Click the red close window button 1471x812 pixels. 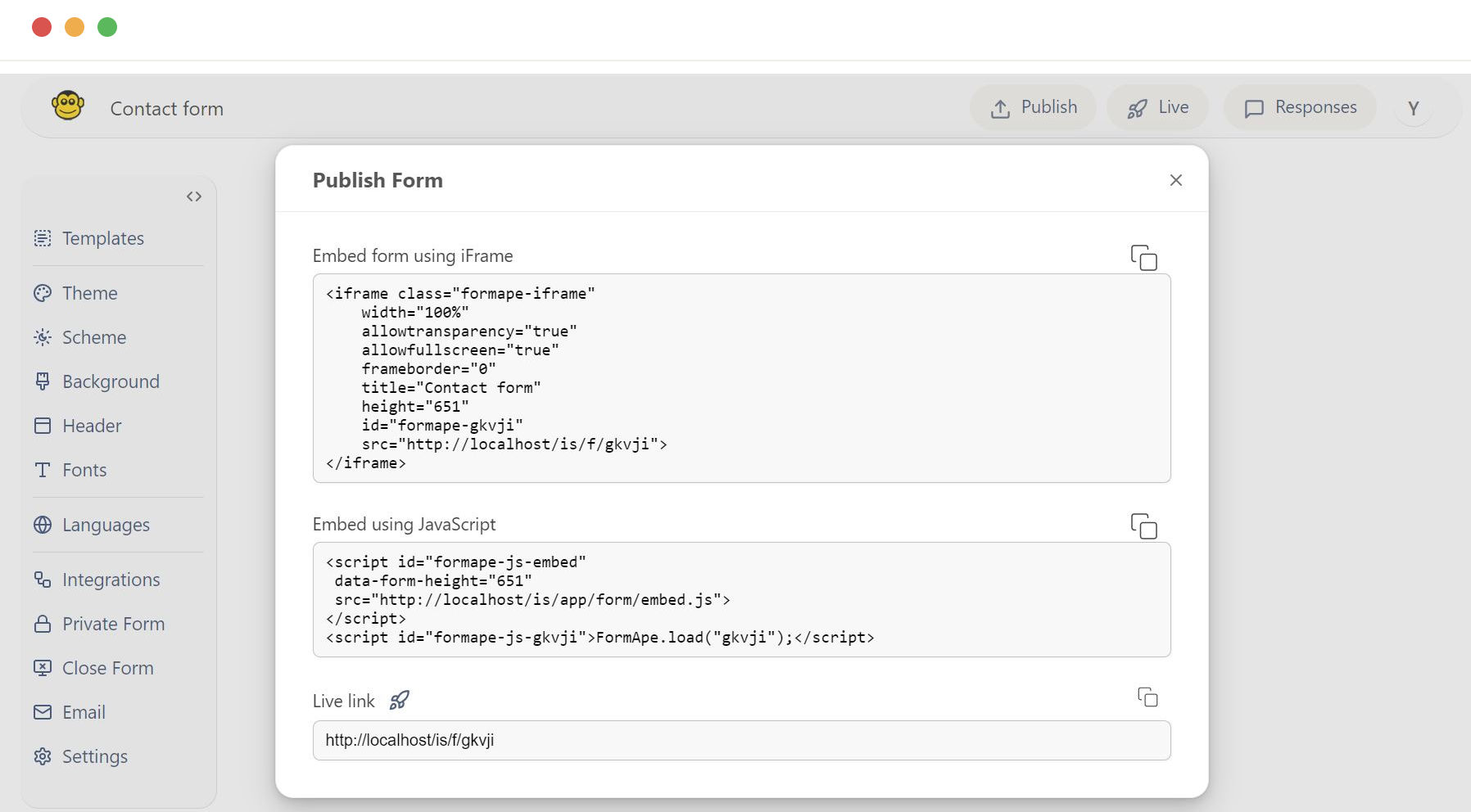tap(42, 27)
